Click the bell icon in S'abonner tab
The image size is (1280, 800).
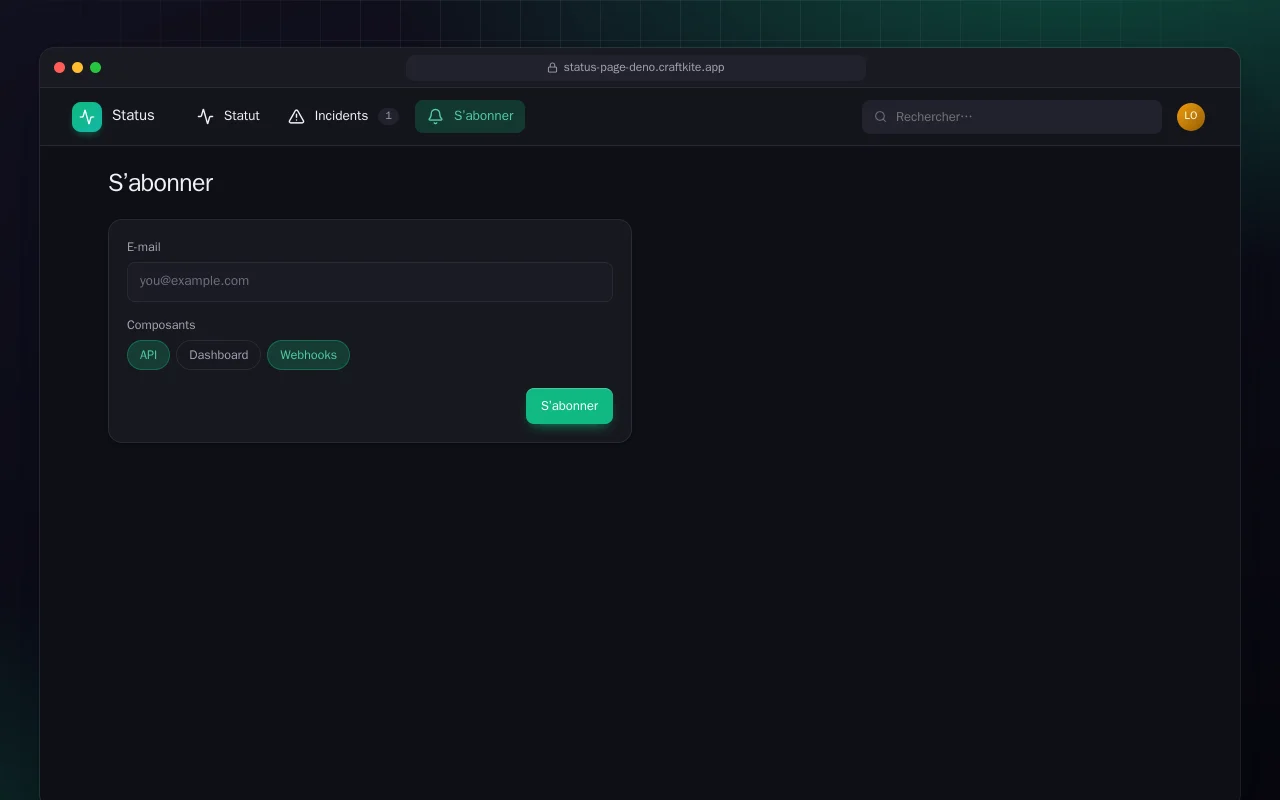pyautogui.click(x=435, y=117)
